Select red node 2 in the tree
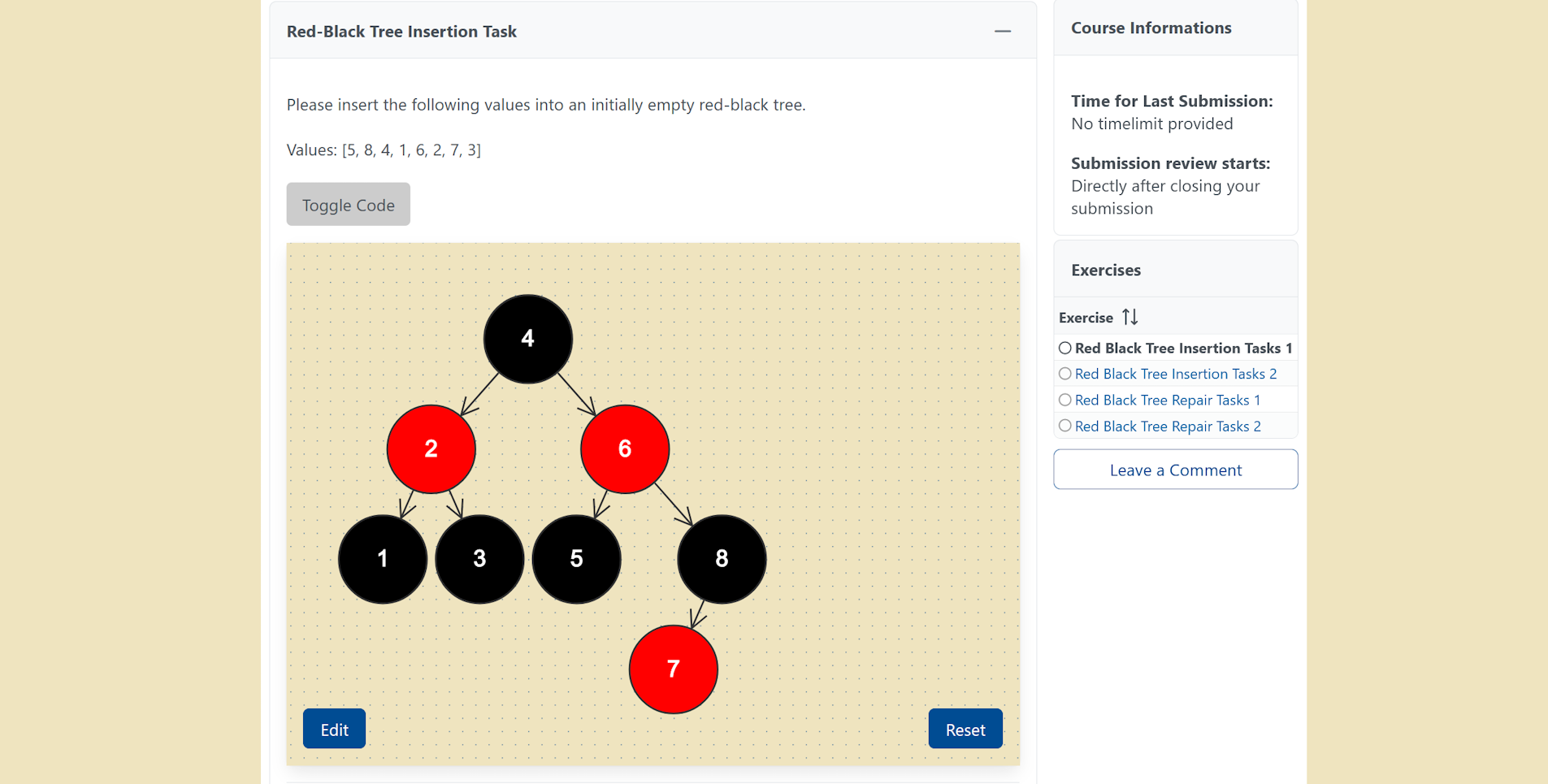The height and width of the screenshot is (784, 1548). 431,448
